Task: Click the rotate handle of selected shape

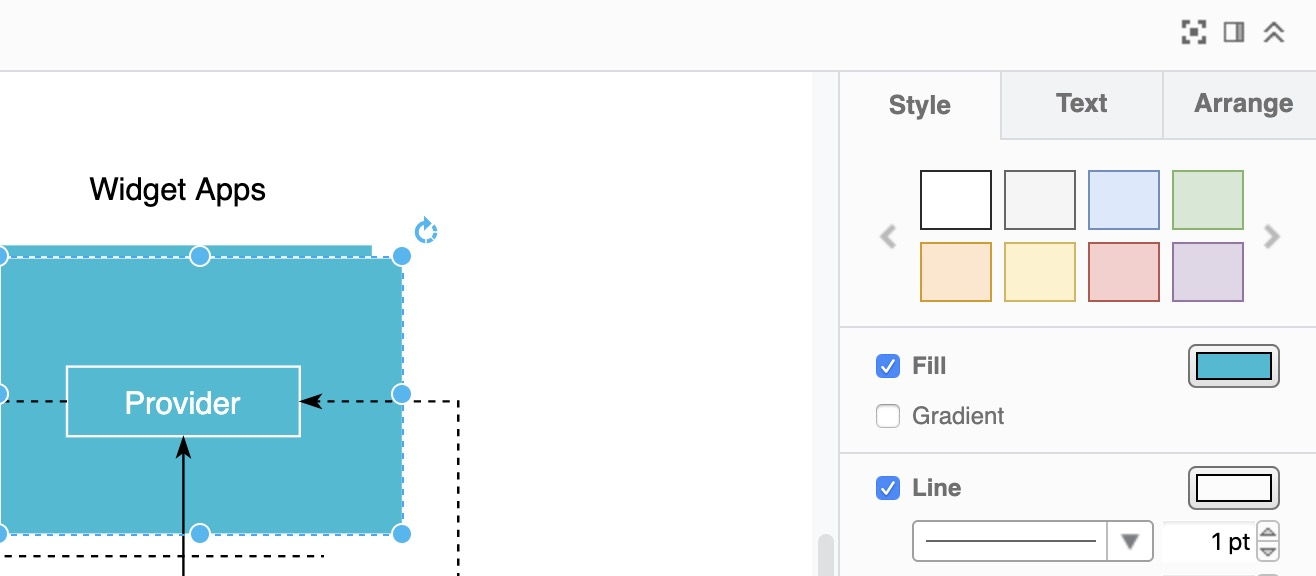Action: click(426, 232)
